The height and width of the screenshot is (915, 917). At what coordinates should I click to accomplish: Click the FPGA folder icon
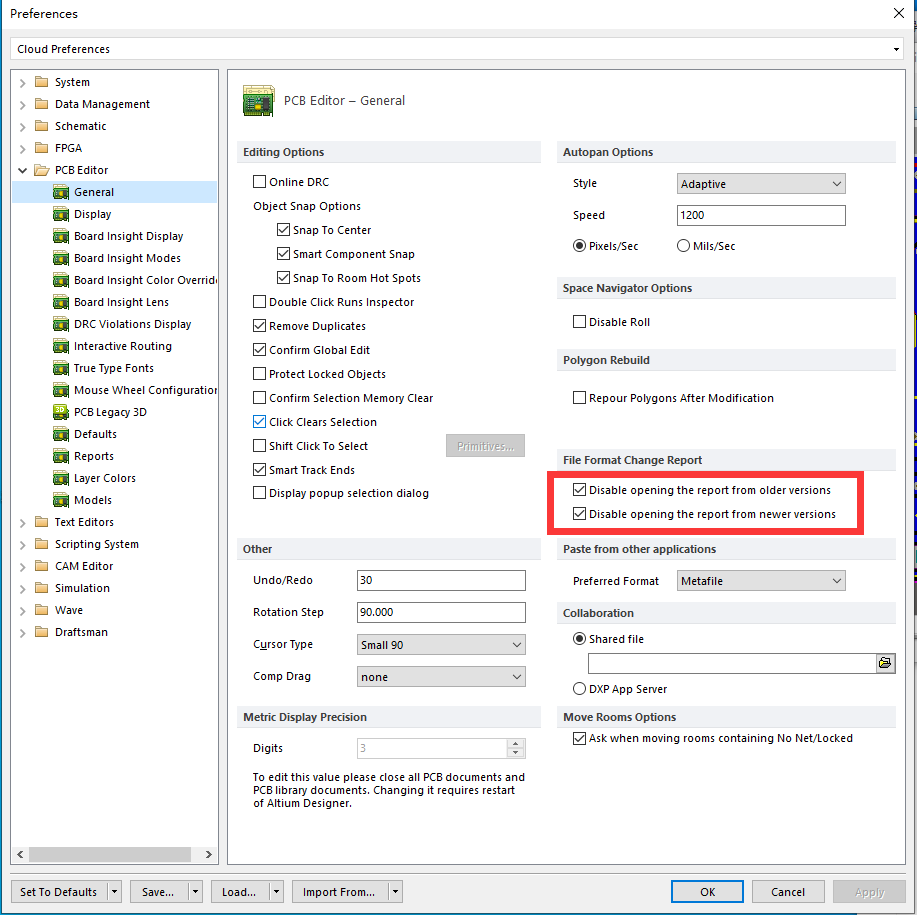(42, 148)
